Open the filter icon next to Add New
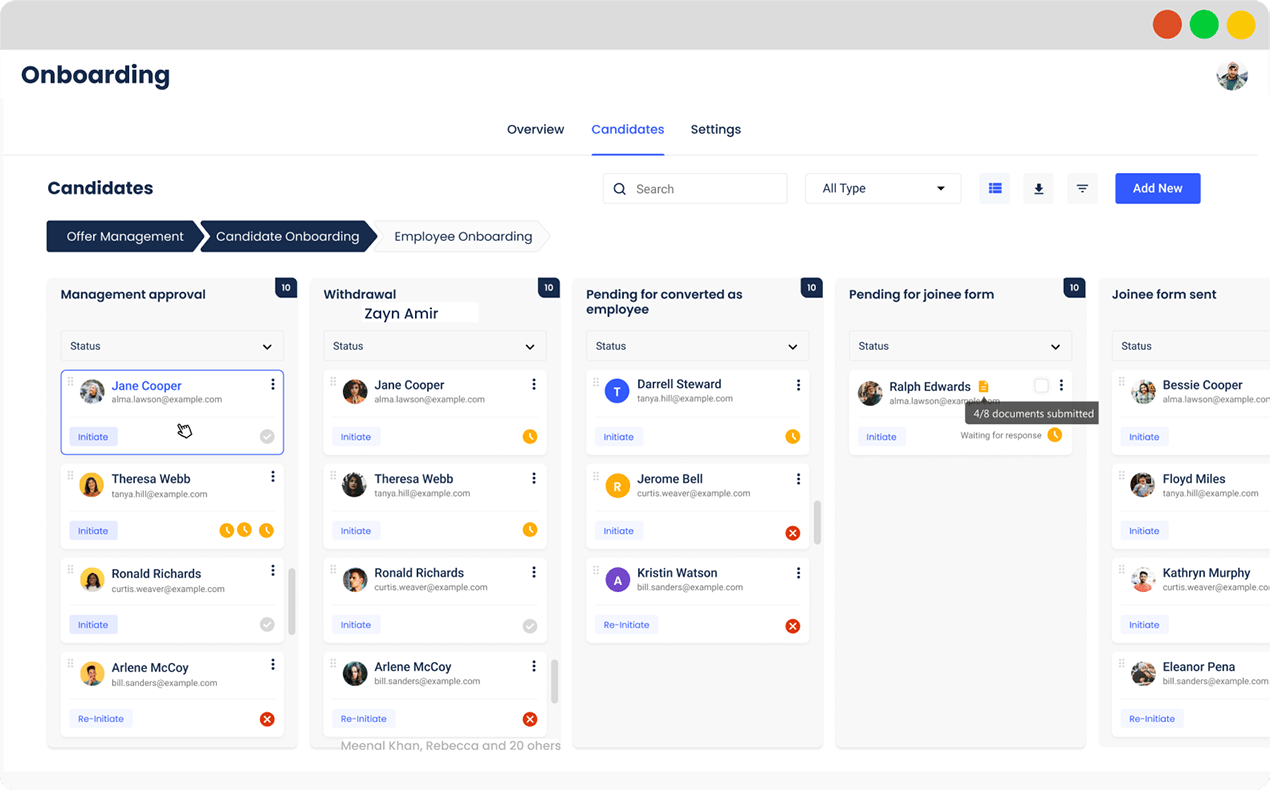Screen dimensions: 1270x790 (1082, 188)
